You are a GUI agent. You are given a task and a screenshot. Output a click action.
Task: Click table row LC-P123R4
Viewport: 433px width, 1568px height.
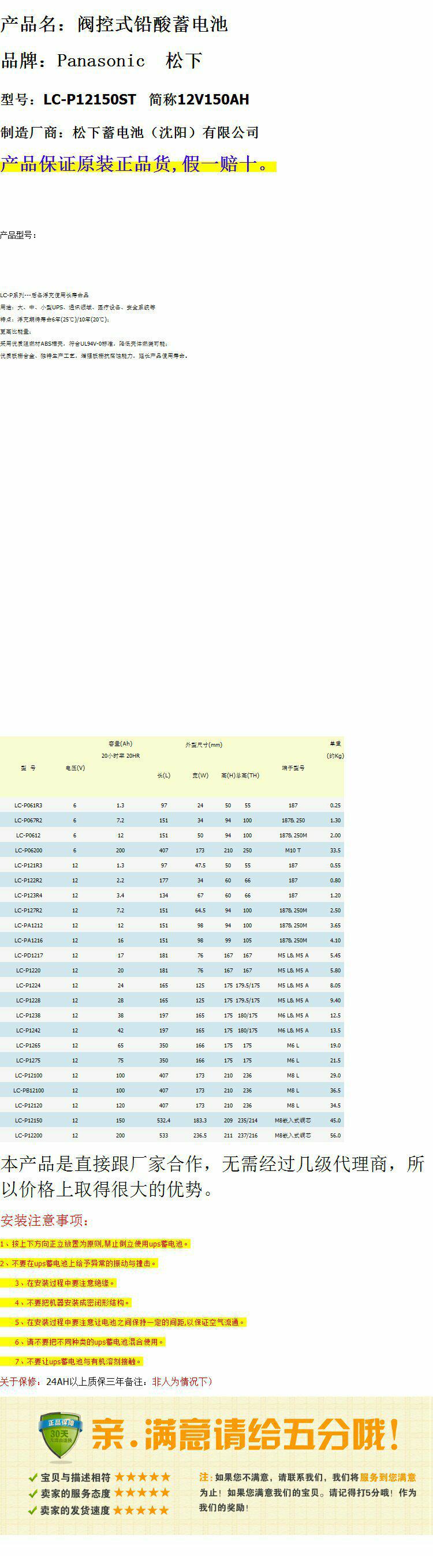tap(171, 895)
